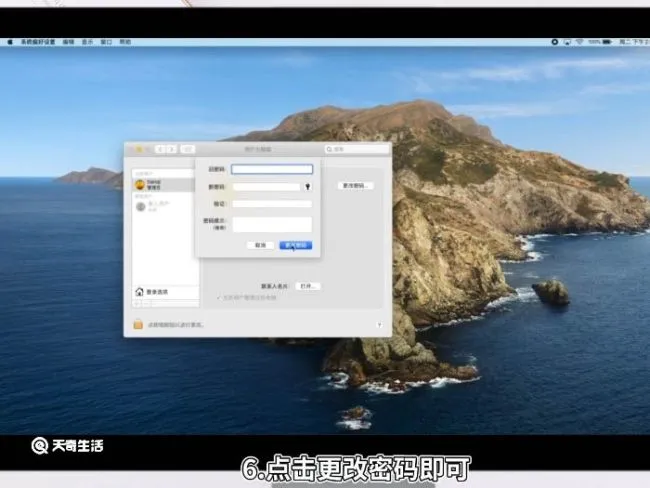Open the 系统偏好设置 menu
This screenshot has width=650, height=488.
pos(38,42)
